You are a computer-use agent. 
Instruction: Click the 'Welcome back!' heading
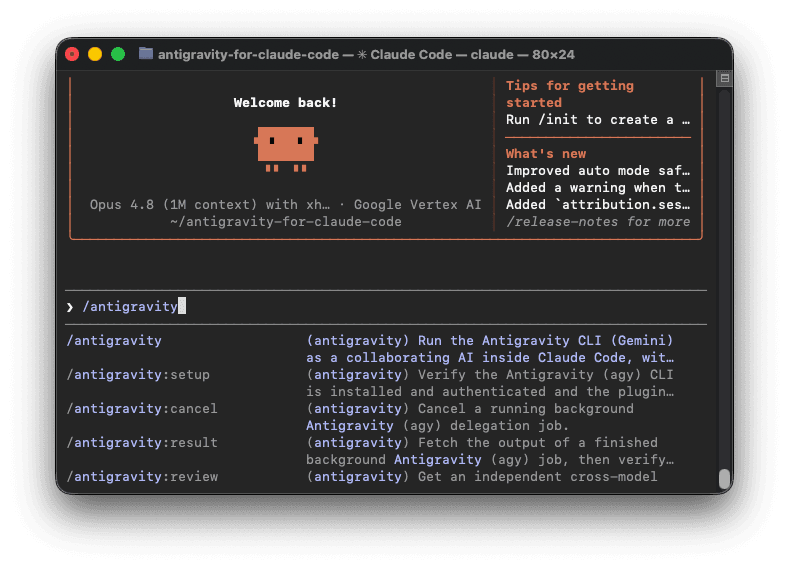[285, 103]
